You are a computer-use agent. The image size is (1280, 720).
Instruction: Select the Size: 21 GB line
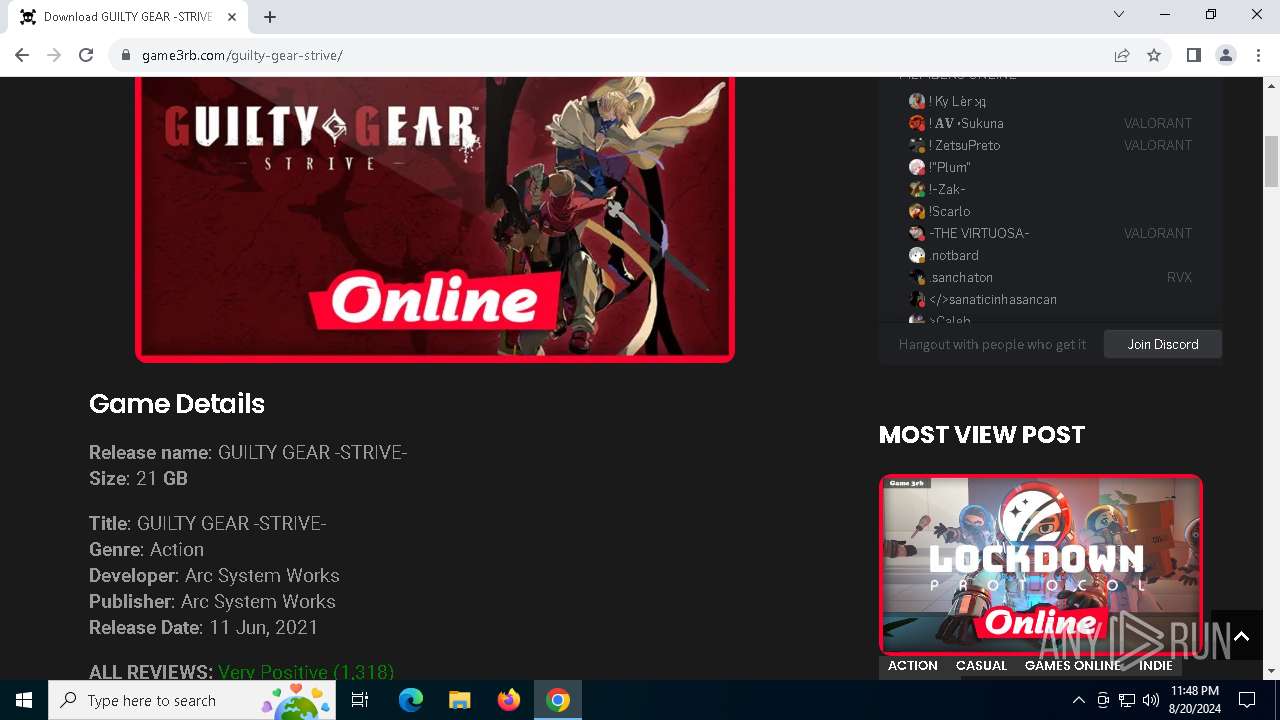(139, 478)
